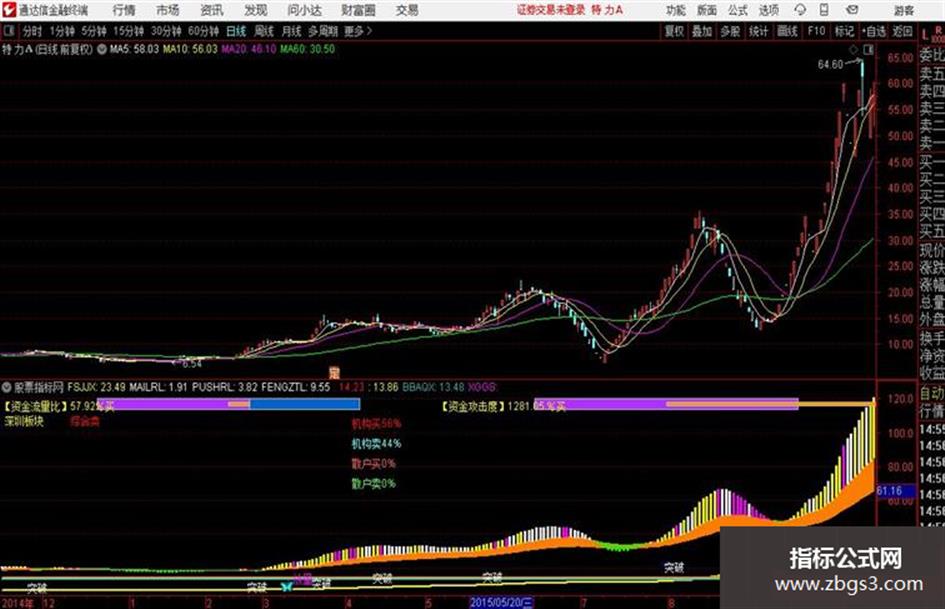Open the 交易 menu
The width and height of the screenshot is (945, 609).
(x=407, y=10)
